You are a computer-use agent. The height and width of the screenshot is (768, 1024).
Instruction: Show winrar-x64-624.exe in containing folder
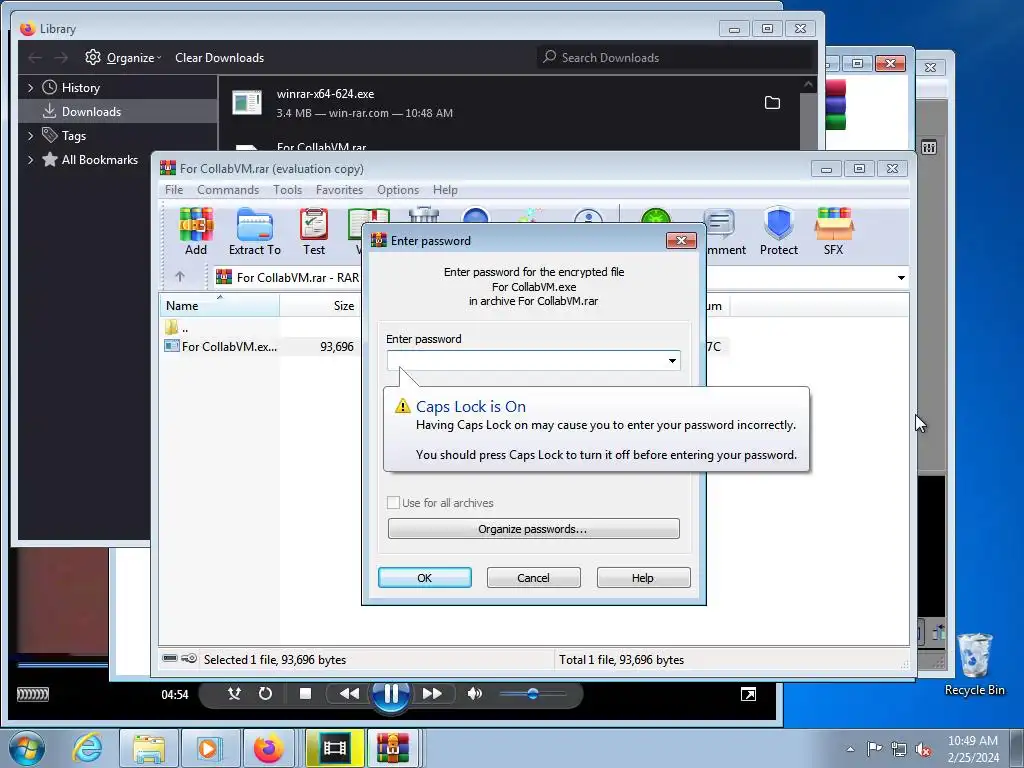tap(772, 103)
